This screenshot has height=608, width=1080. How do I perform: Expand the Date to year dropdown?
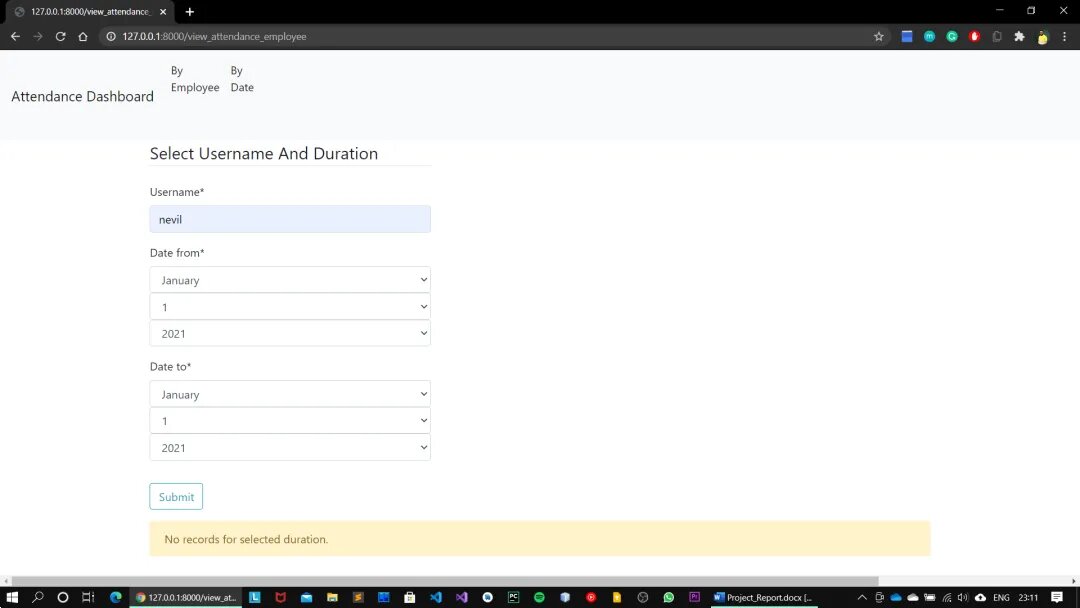click(290, 448)
